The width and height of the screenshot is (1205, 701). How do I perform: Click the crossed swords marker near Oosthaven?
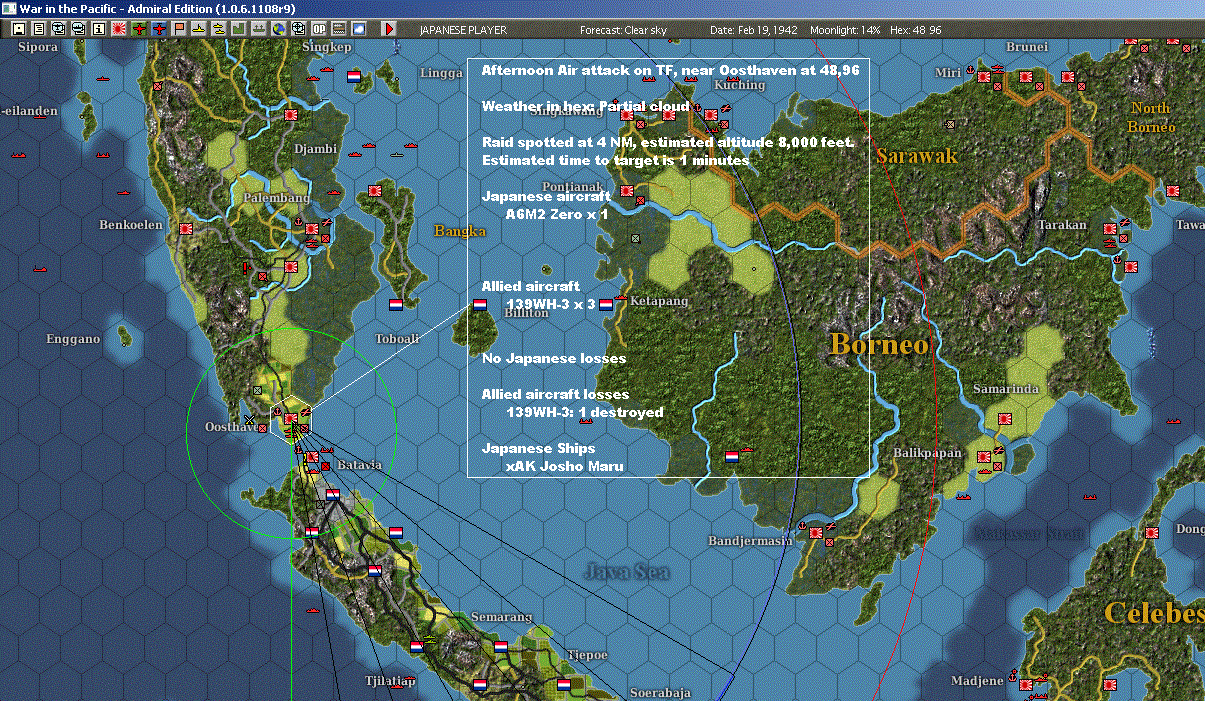[x=248, y=419]
